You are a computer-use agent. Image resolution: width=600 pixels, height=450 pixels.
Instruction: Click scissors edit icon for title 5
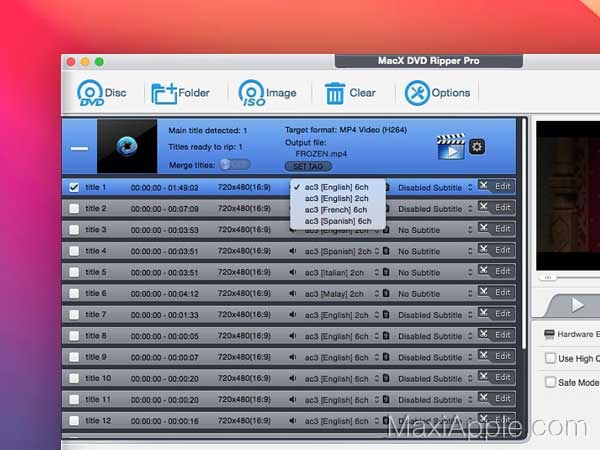(x=484, y=271)
